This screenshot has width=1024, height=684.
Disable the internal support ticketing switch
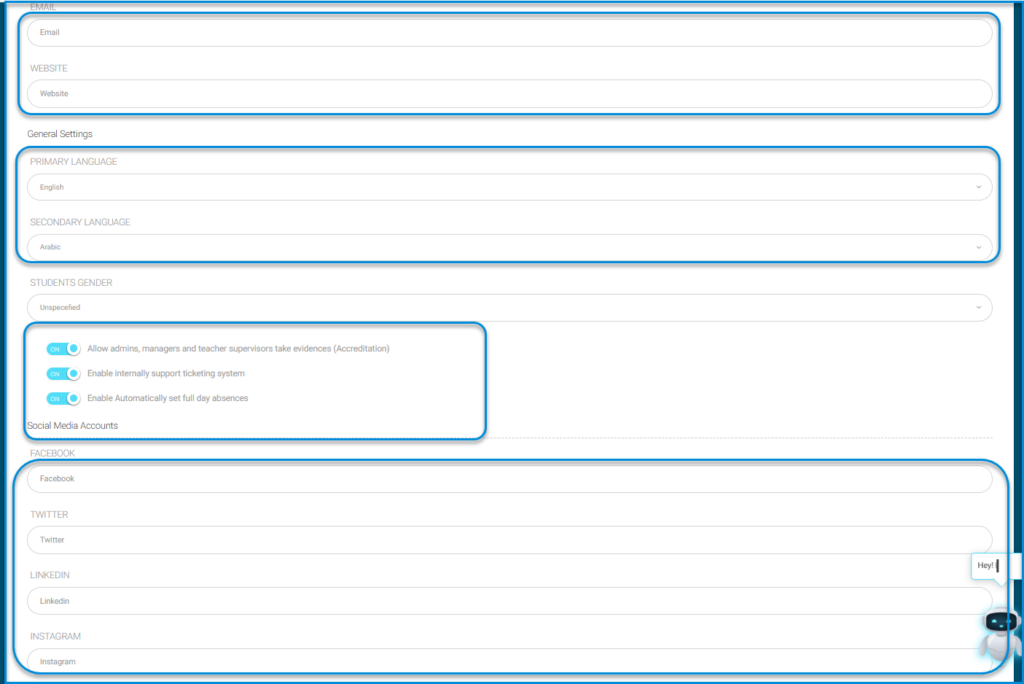pos(63,374)
